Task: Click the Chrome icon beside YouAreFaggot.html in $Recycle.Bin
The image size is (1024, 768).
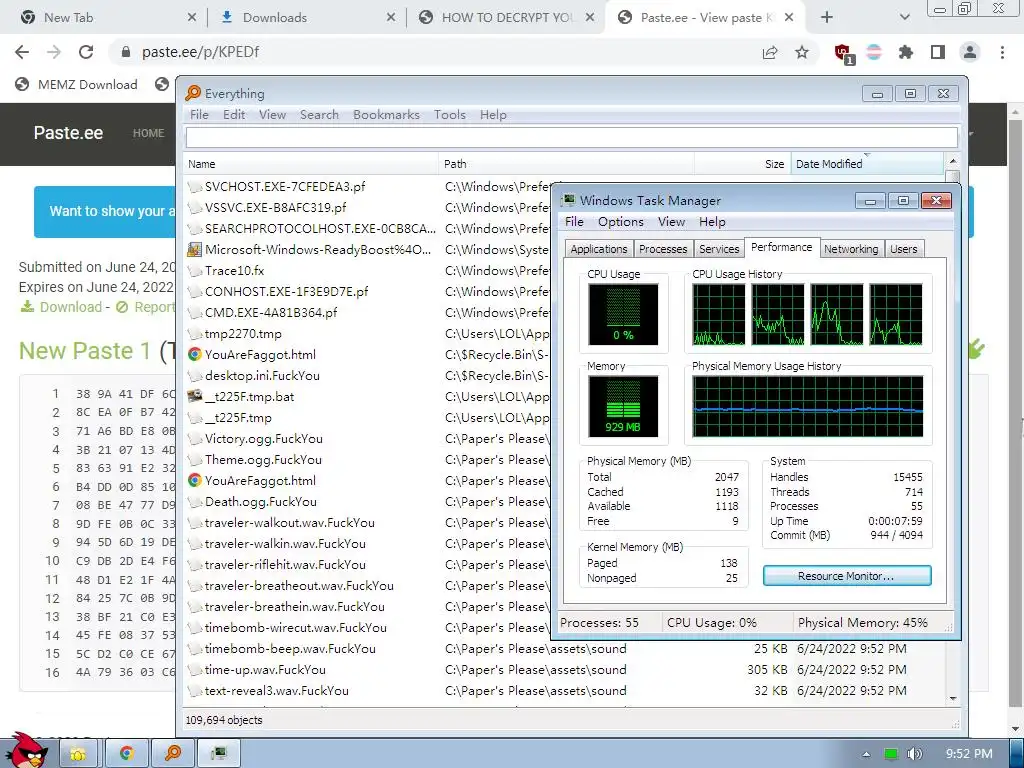Action: pos(194,355)
